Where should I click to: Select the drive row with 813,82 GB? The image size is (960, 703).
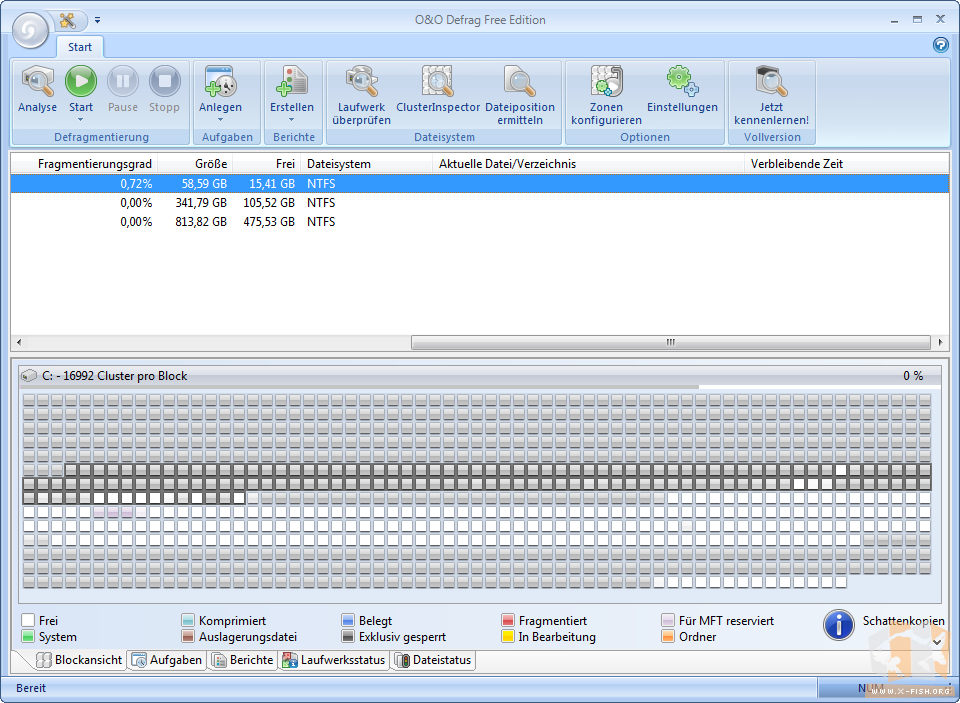(480, 222)
